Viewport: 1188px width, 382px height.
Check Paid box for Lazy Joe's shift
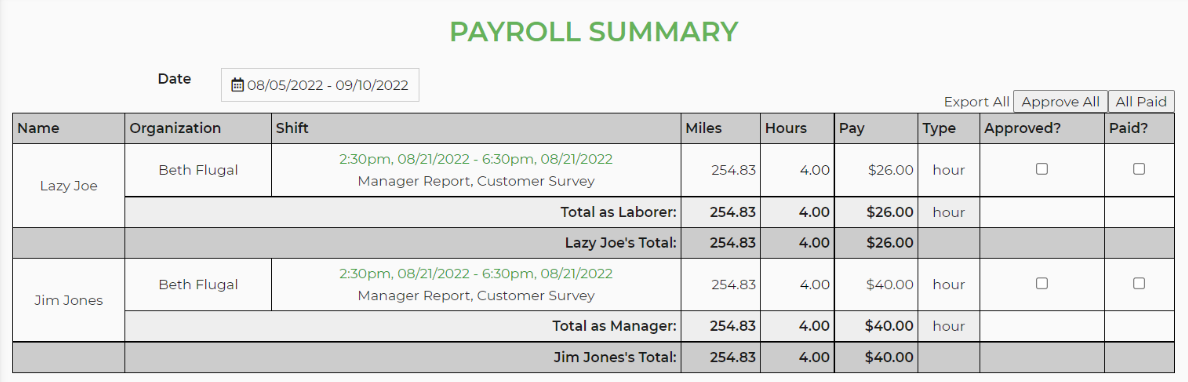point(1139,170)
